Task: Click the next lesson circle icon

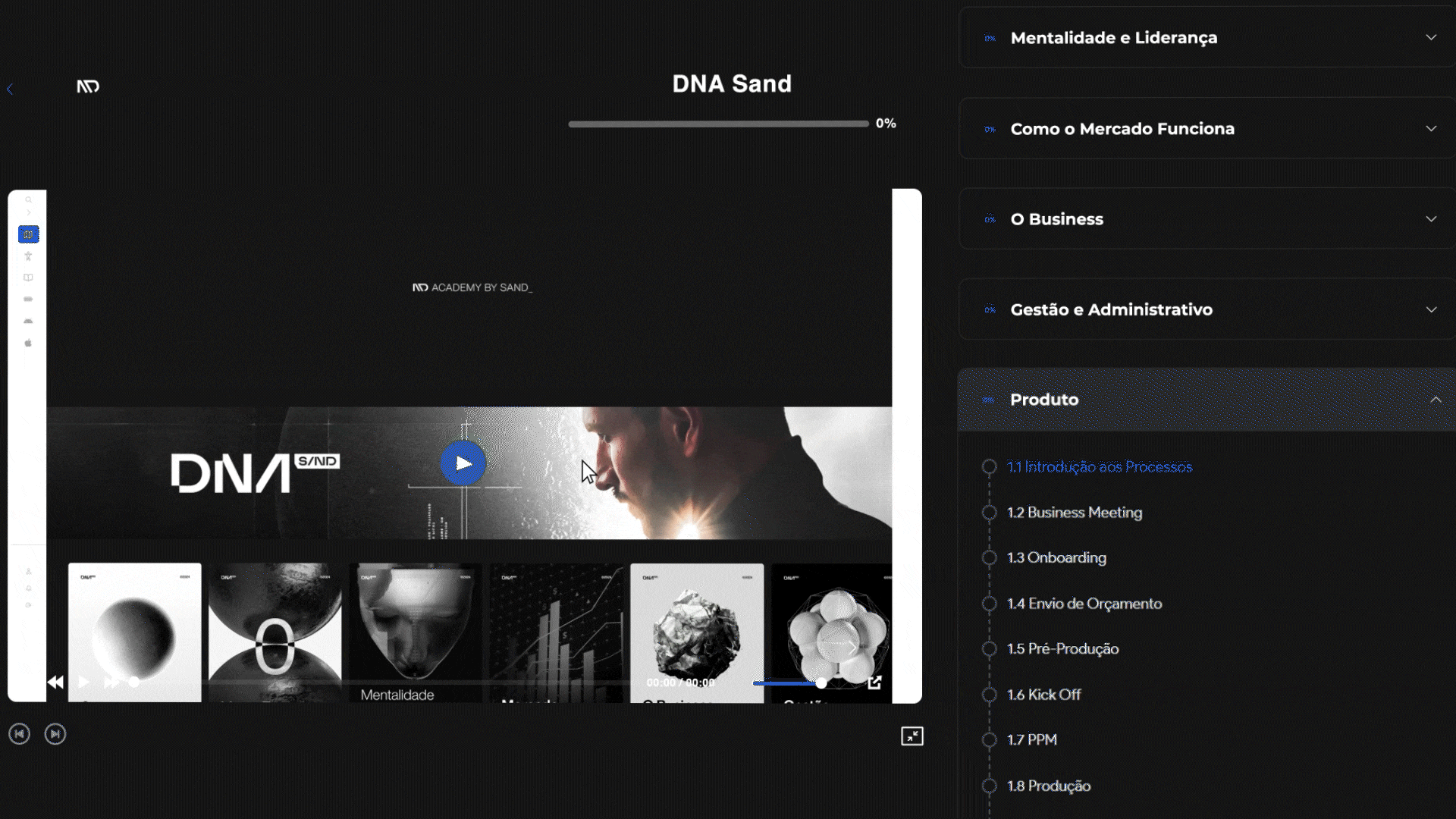Action: point(55,734)
